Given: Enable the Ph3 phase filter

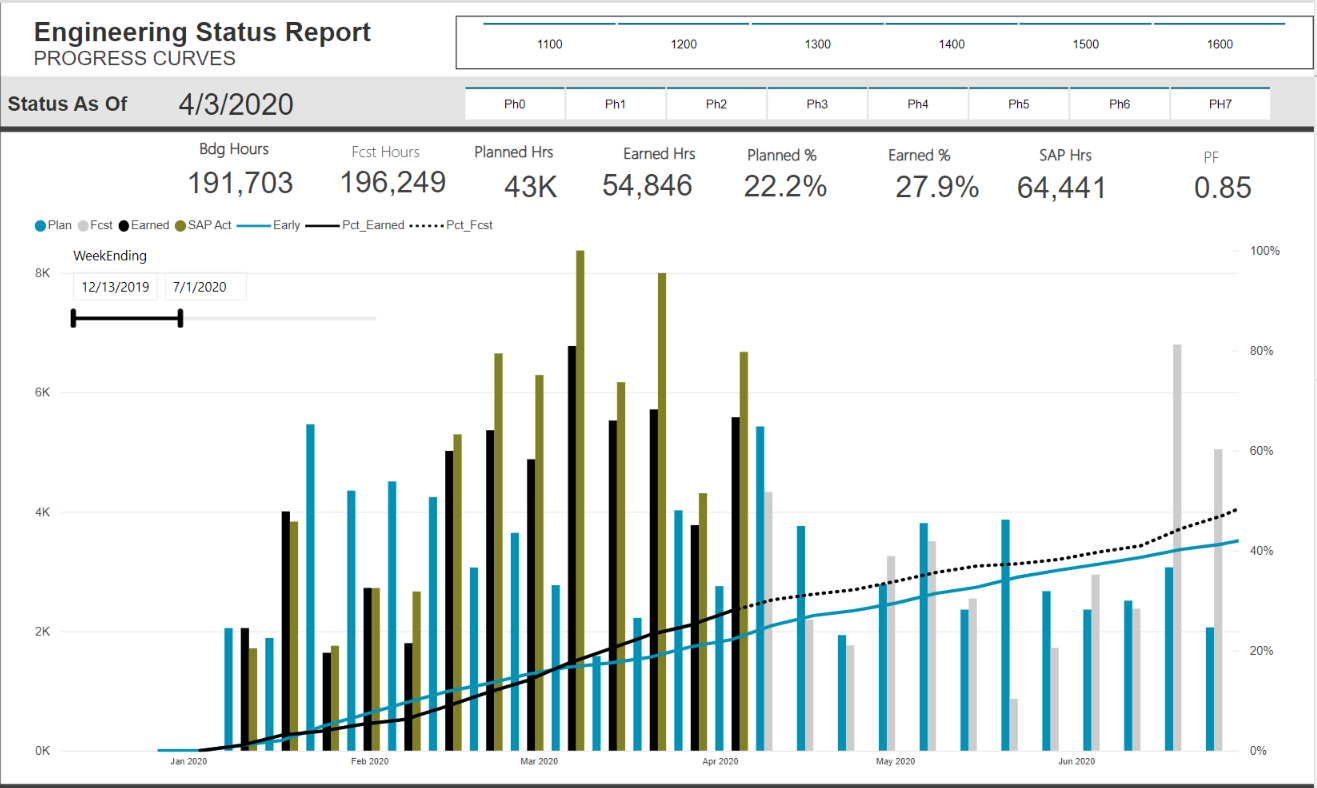Looking at the screenshot, I should click(x=817, y=101).
